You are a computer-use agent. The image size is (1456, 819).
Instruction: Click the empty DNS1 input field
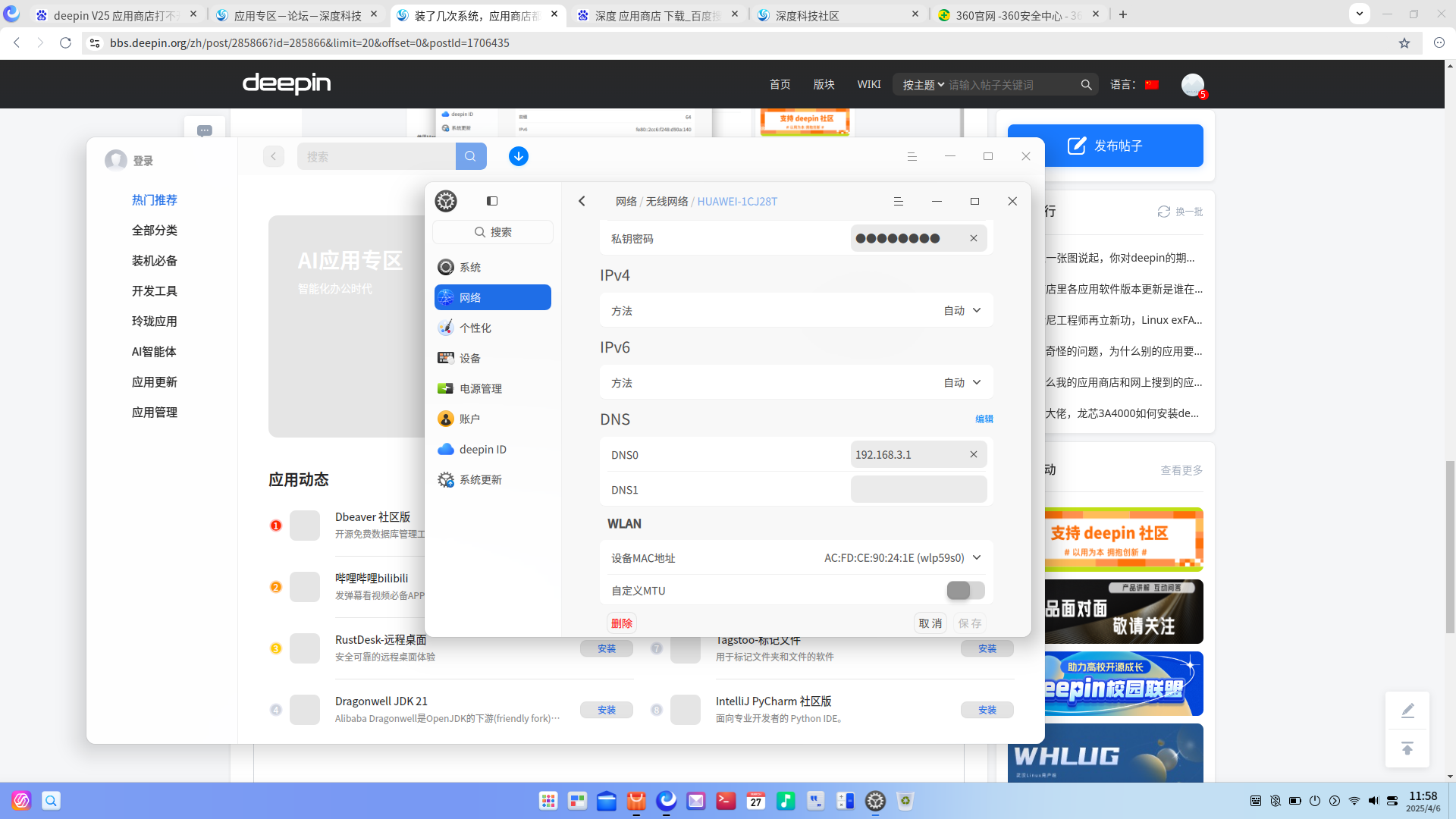(x=918, y=489)
